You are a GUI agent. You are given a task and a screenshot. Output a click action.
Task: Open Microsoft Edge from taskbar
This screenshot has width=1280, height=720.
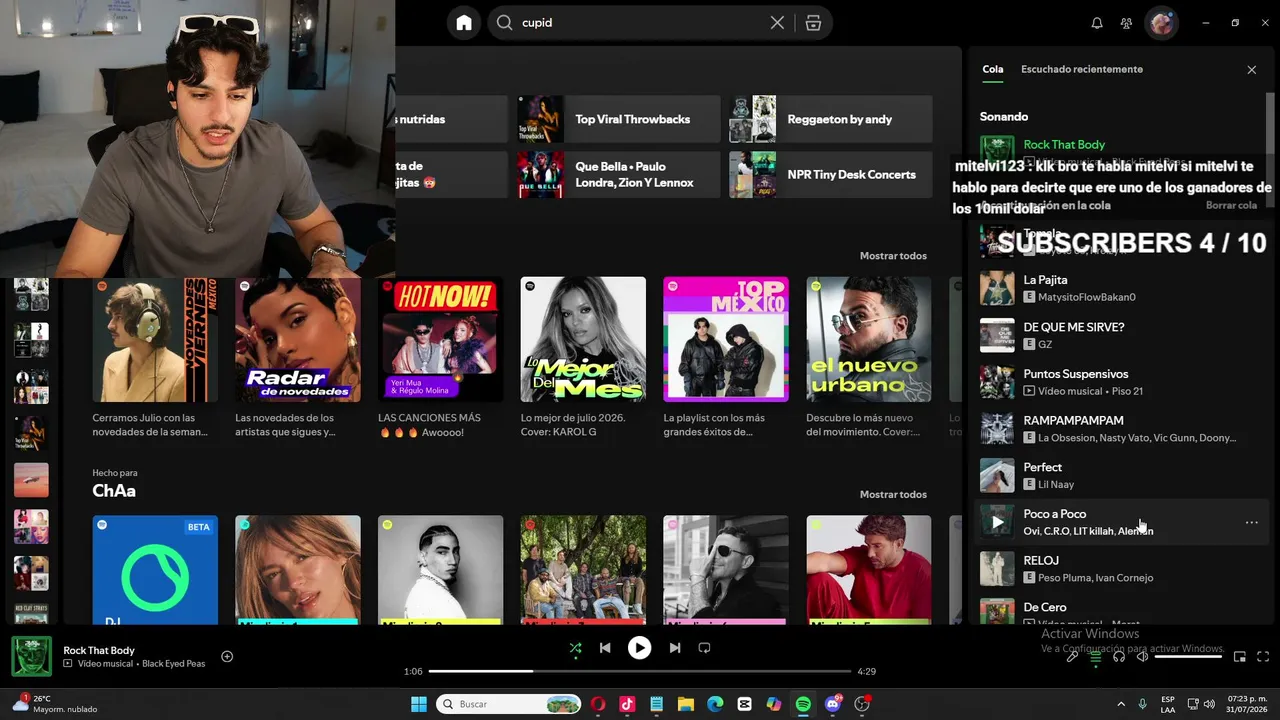tap(715, 704)
